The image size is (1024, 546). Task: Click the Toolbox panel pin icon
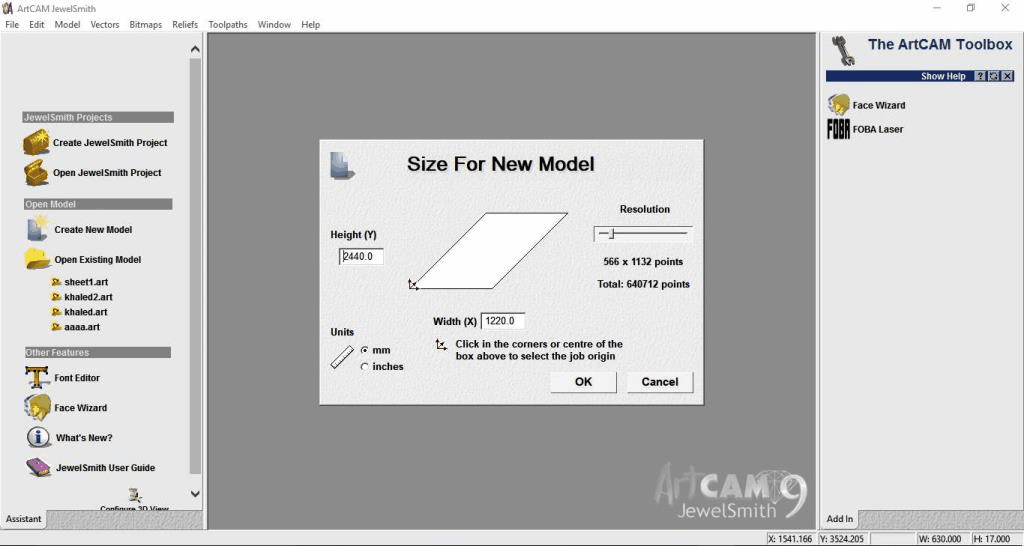(x=994, y=76)
